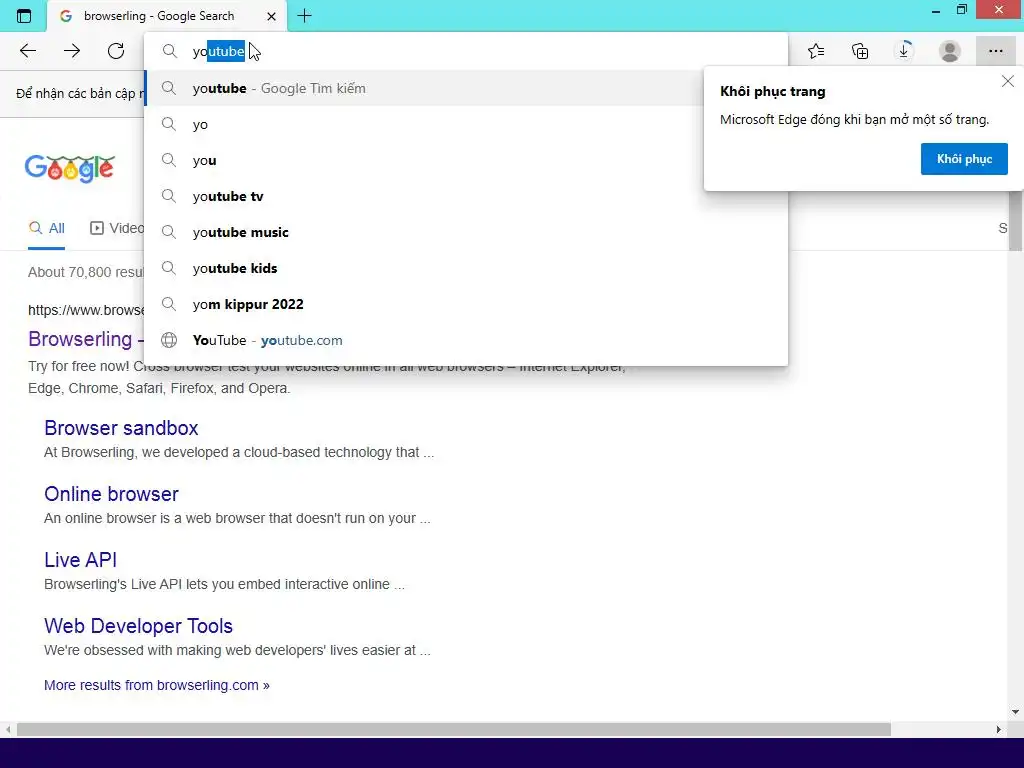Viewport: 1024px width, 768px height.
Task: Click the horizontal scrollbar left arrow
Action: coord(8,729)
